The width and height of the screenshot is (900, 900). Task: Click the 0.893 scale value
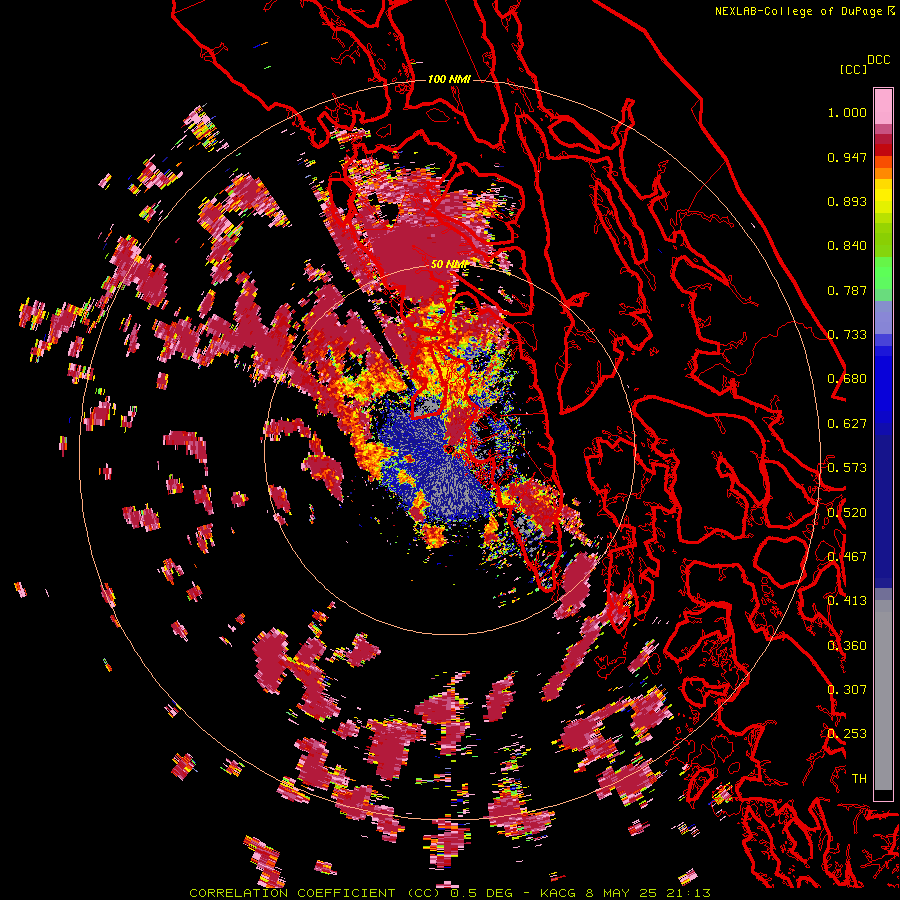pyautogui.click(x=847, y=201)
